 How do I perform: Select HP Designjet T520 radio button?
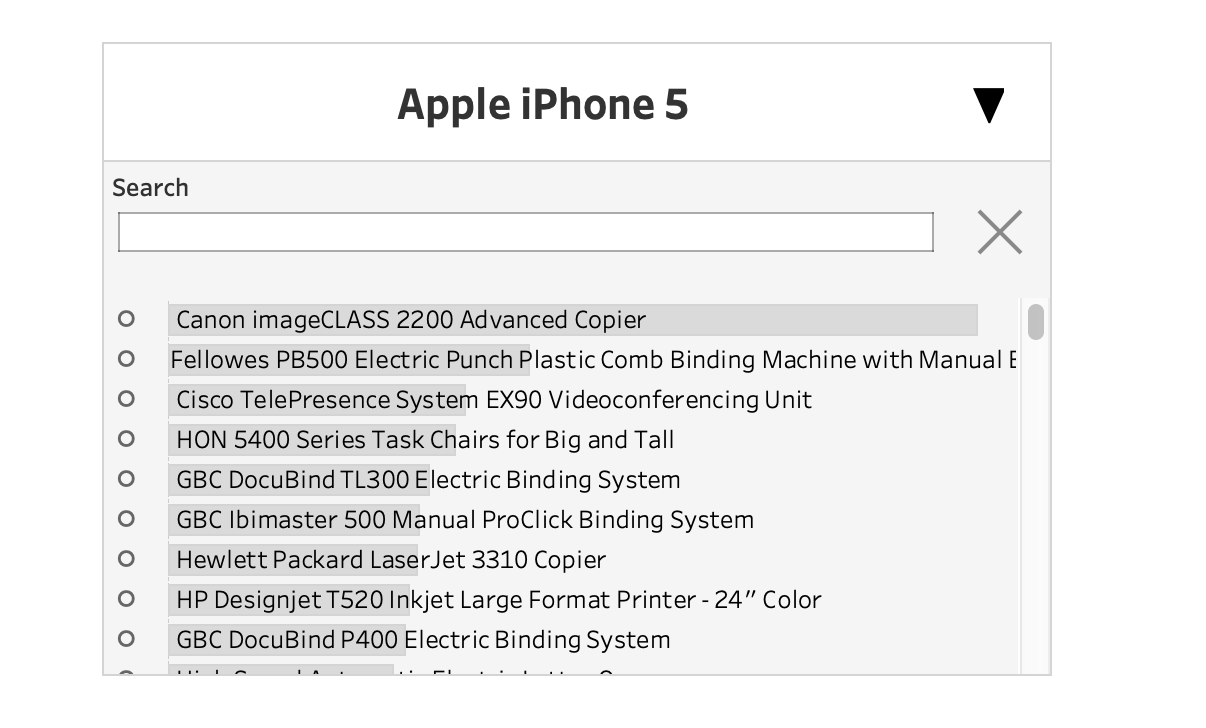pyautogui.click(x=126, y=599)
